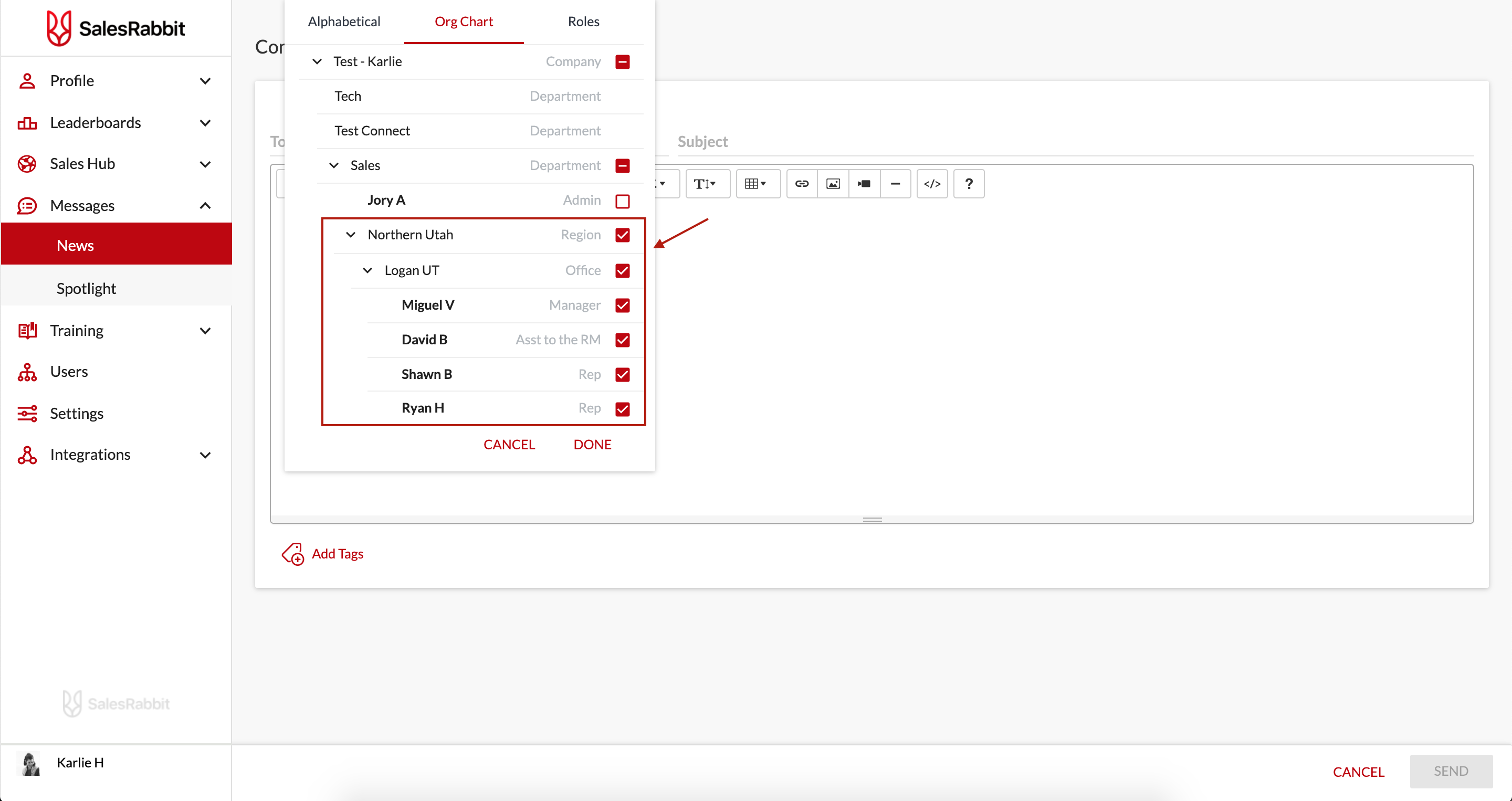The image size is (1512, 801).
Task: Click the Users hierarchy icon
Action: (27, 372)
